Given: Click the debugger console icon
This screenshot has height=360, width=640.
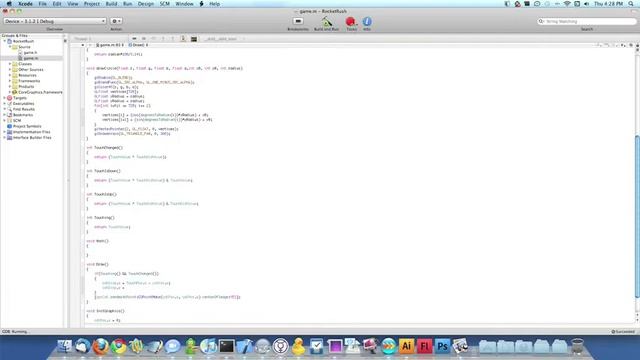Looking at the screenshot, I should click(x=194, y=39).
